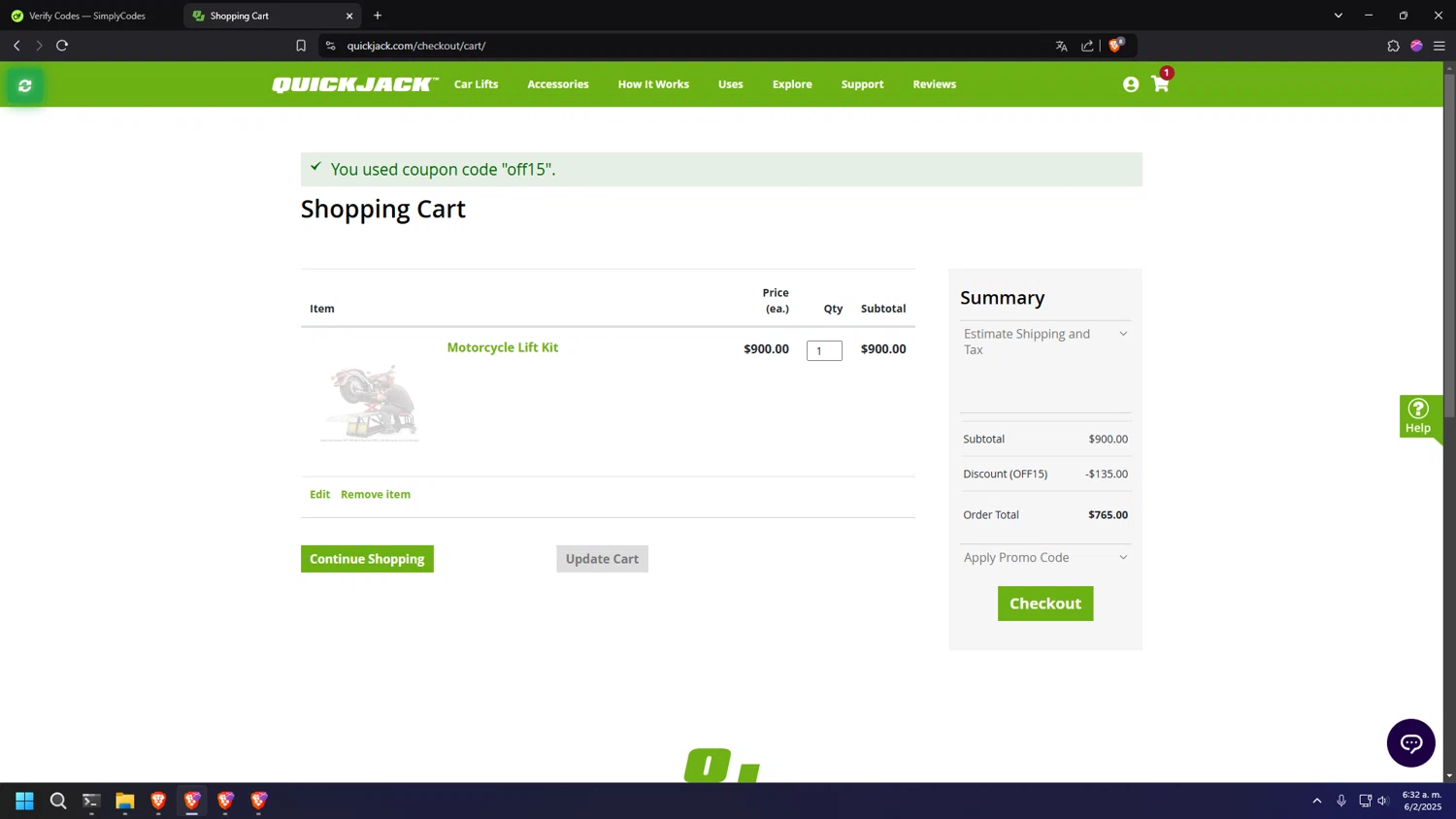Open the live chat bubble

click(x=1410, y=743)
